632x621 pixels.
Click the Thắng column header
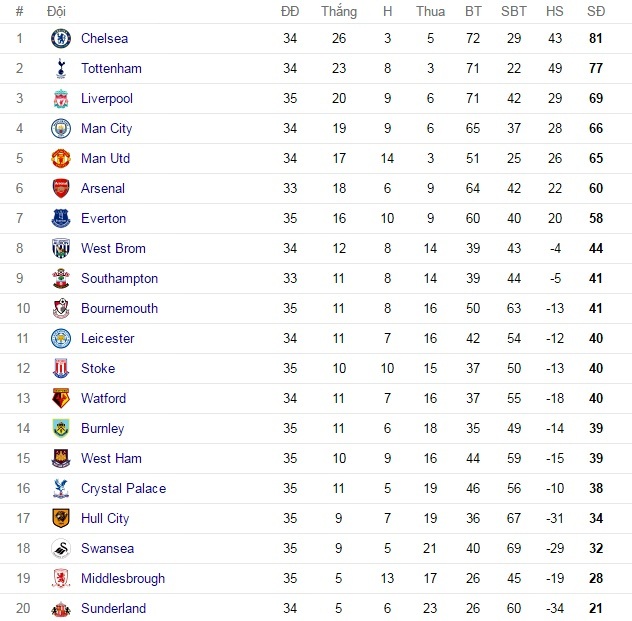(339, 12)
